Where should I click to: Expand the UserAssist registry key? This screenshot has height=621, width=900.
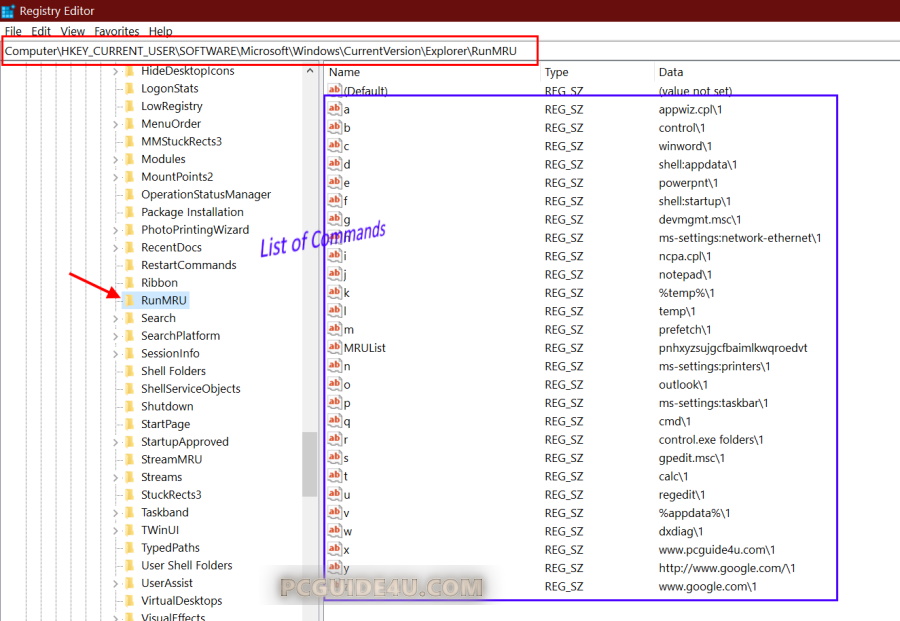tap(115, 583)
